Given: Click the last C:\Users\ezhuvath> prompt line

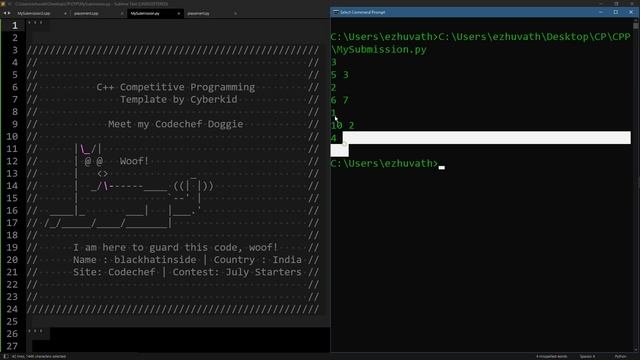Looking at the screenshot, I should [x=384, y=163].
